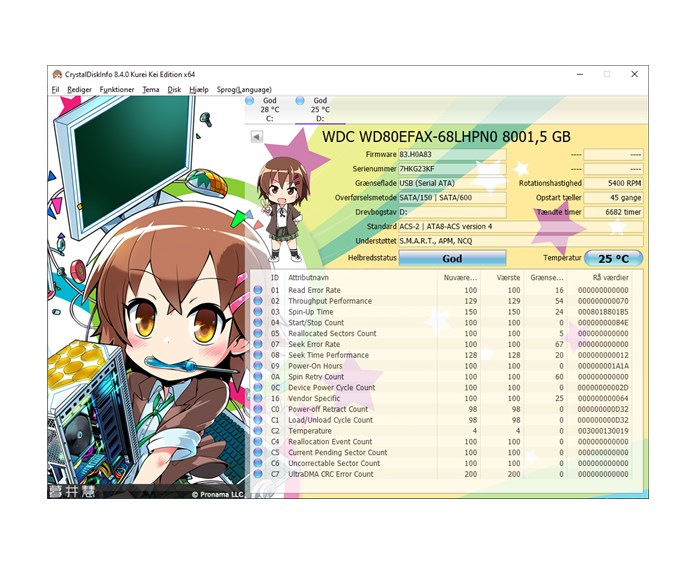
Task: Click the Throughput Performance attribute name
Action: 330,301
